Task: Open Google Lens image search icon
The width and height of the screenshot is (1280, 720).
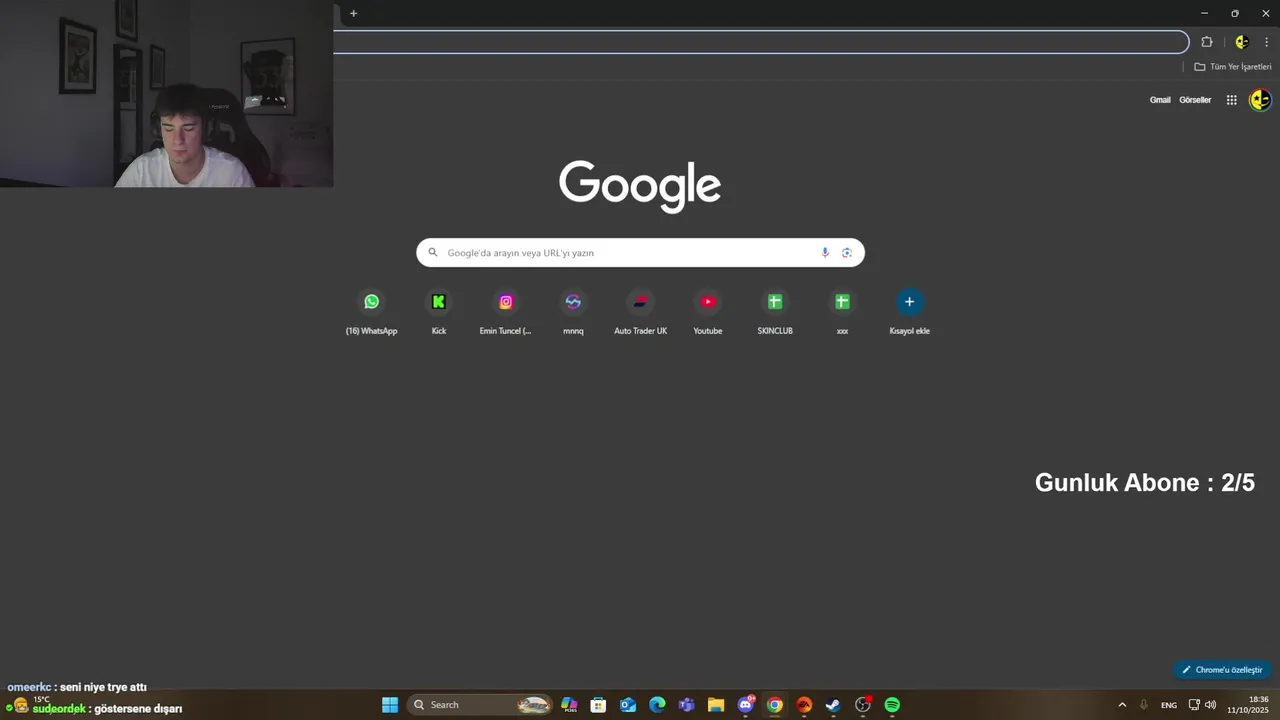Action: click(847, 253)
